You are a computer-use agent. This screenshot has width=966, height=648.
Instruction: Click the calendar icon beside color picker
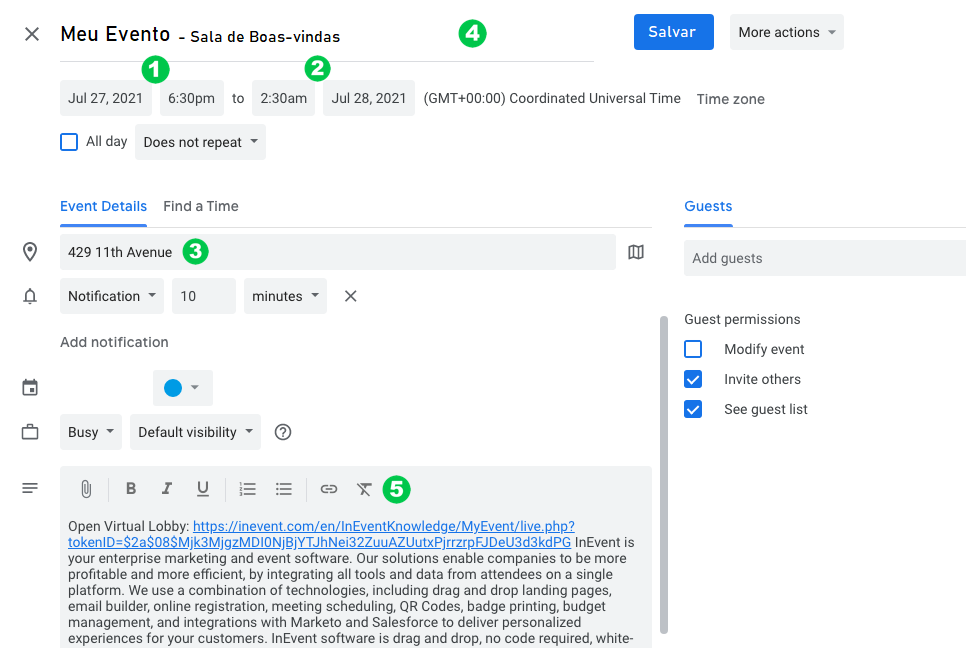30,387
